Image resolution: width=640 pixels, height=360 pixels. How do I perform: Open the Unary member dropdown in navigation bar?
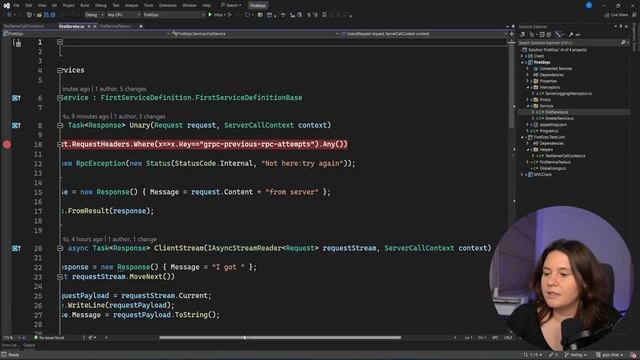pos(424,34)
